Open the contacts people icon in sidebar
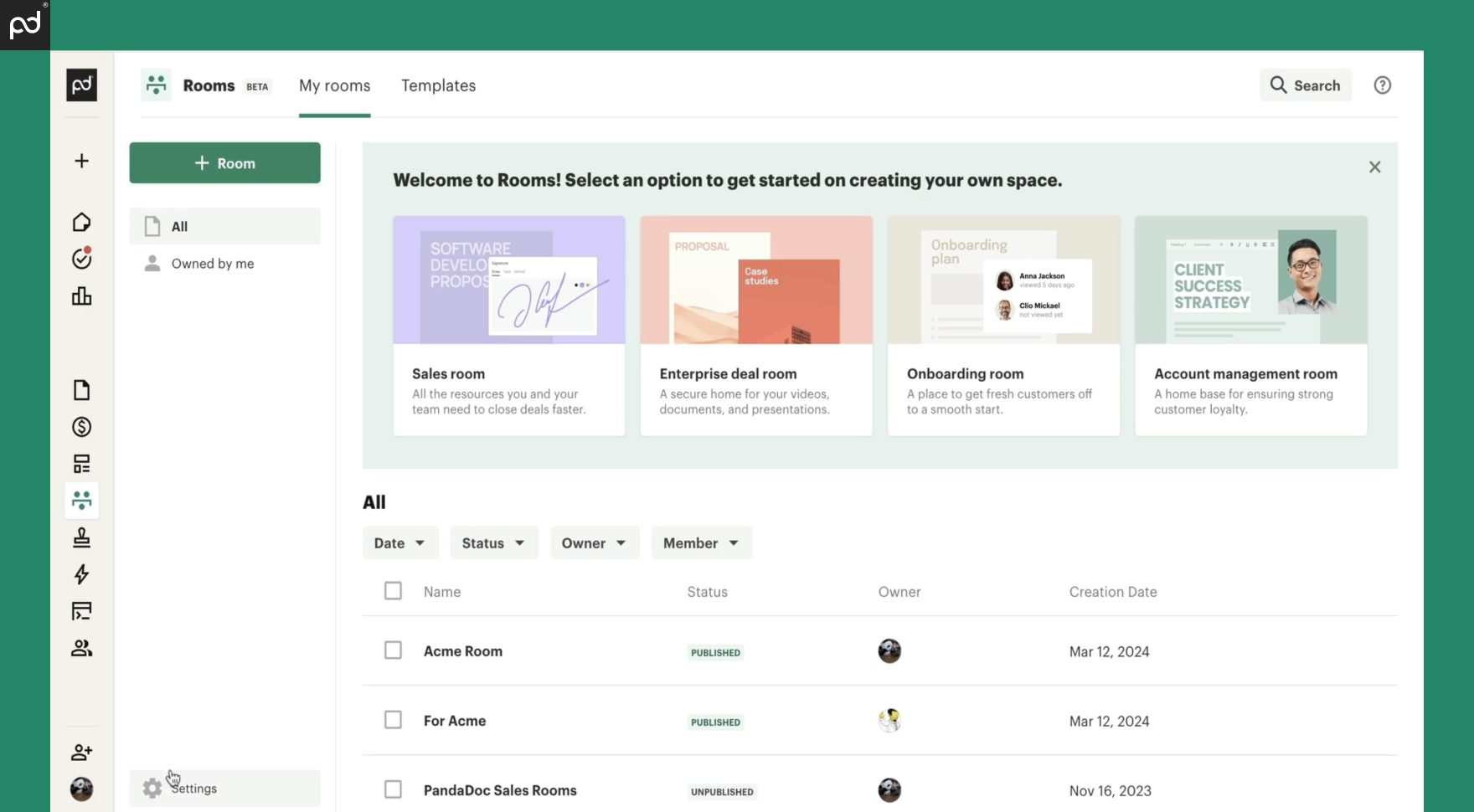This screenshot has height=812, width=1474. coord(81,648)
